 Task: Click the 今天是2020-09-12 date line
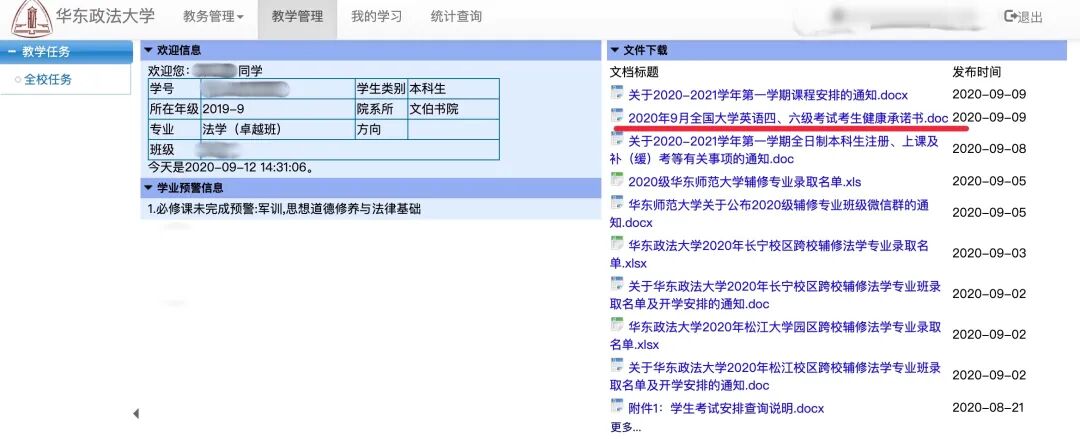tap(231, 167)
